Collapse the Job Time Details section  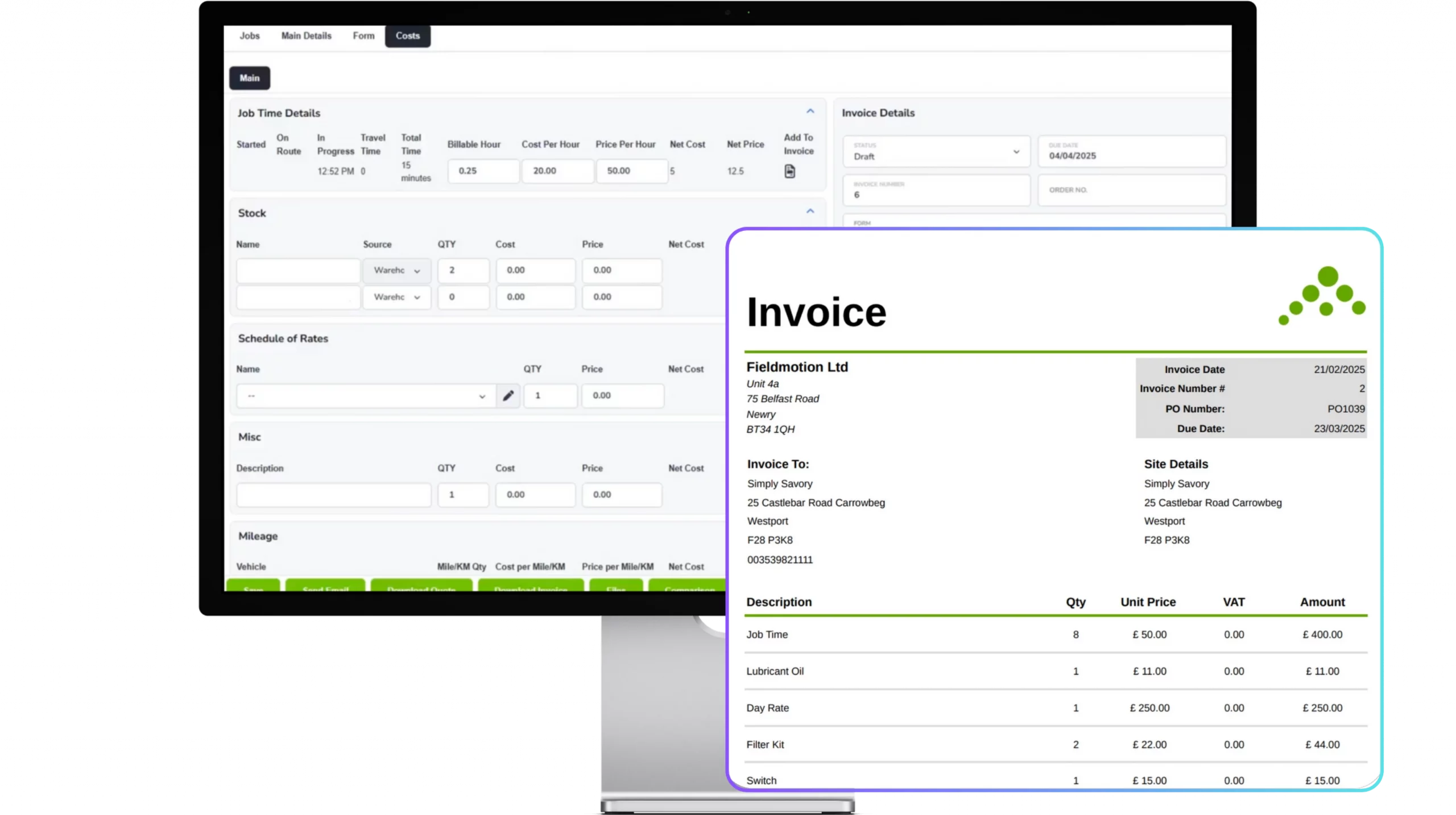tap(810, 110)
